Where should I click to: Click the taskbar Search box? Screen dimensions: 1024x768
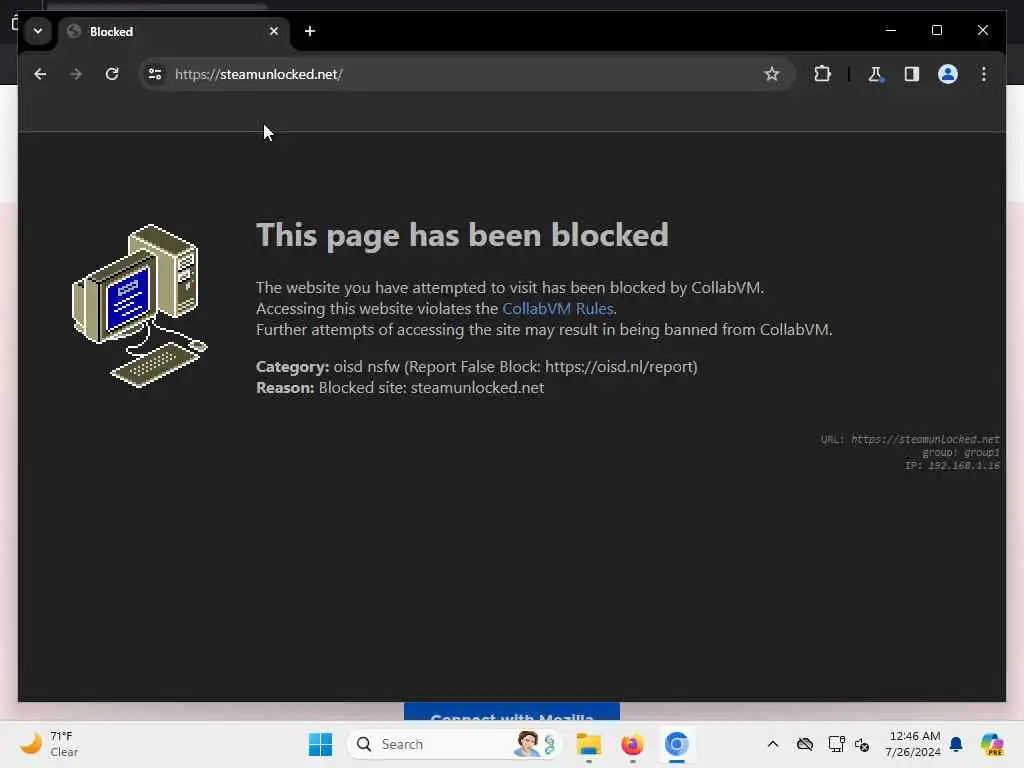[455, 744]
